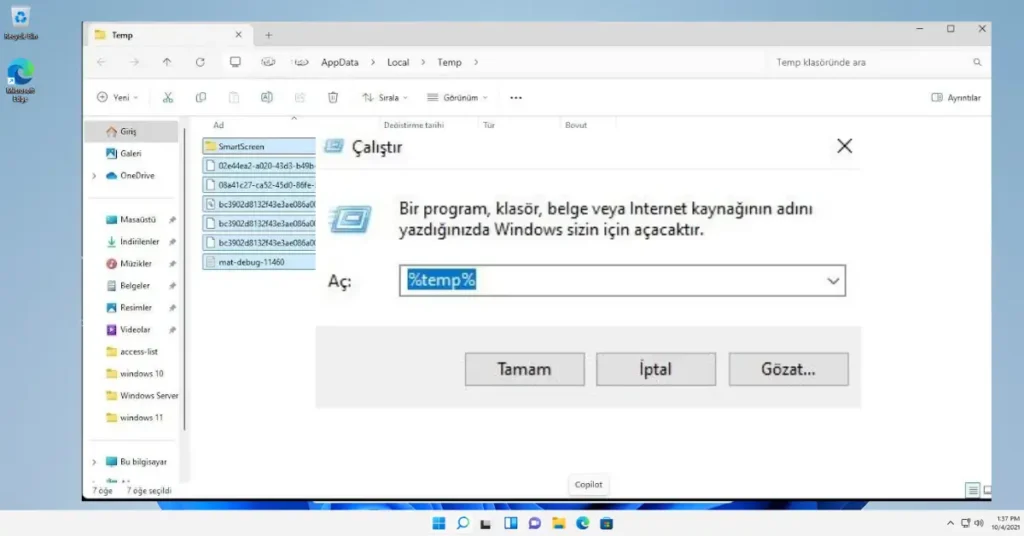Click the Temp breadcrumb in address bar
The image size is (1024, 536).
pos(449,62)
